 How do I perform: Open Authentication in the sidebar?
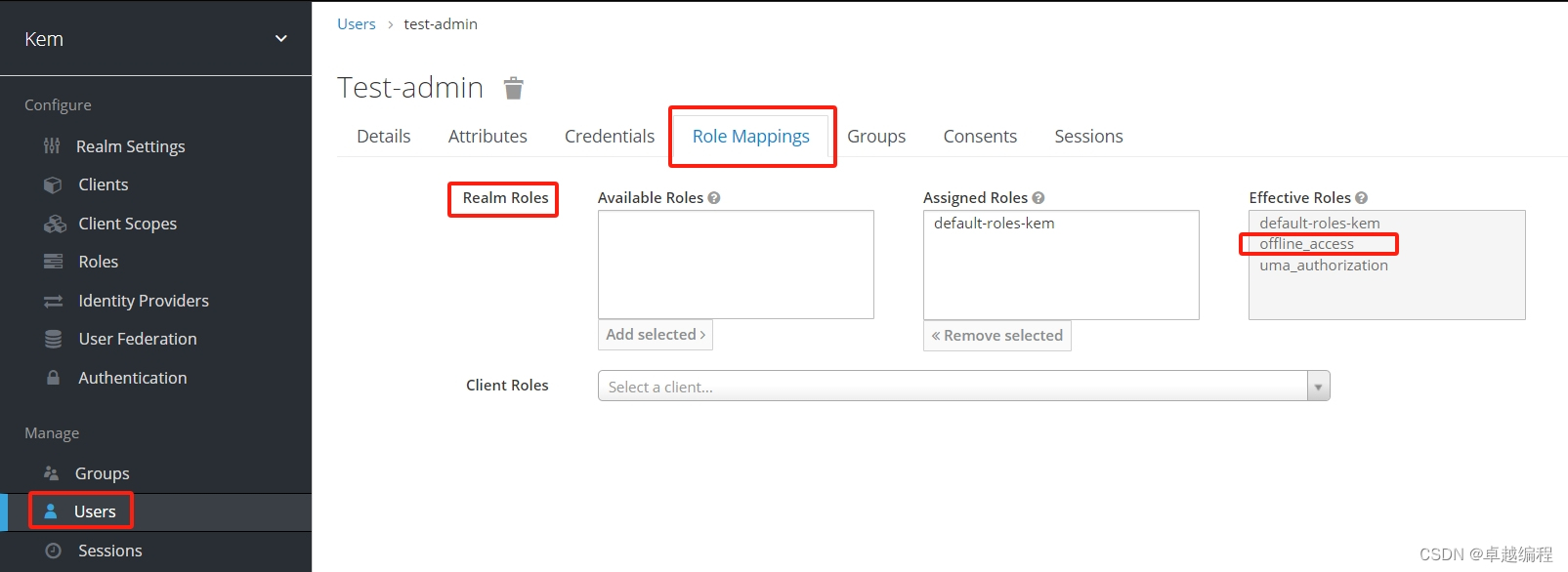133,378
